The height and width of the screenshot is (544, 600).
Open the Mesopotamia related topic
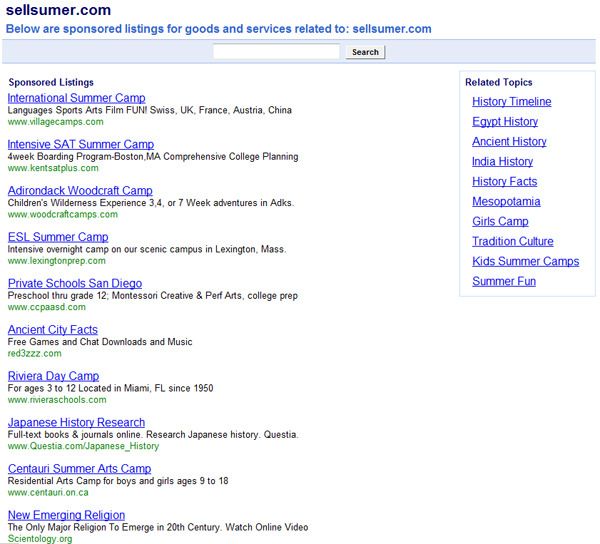click(506, 201)
